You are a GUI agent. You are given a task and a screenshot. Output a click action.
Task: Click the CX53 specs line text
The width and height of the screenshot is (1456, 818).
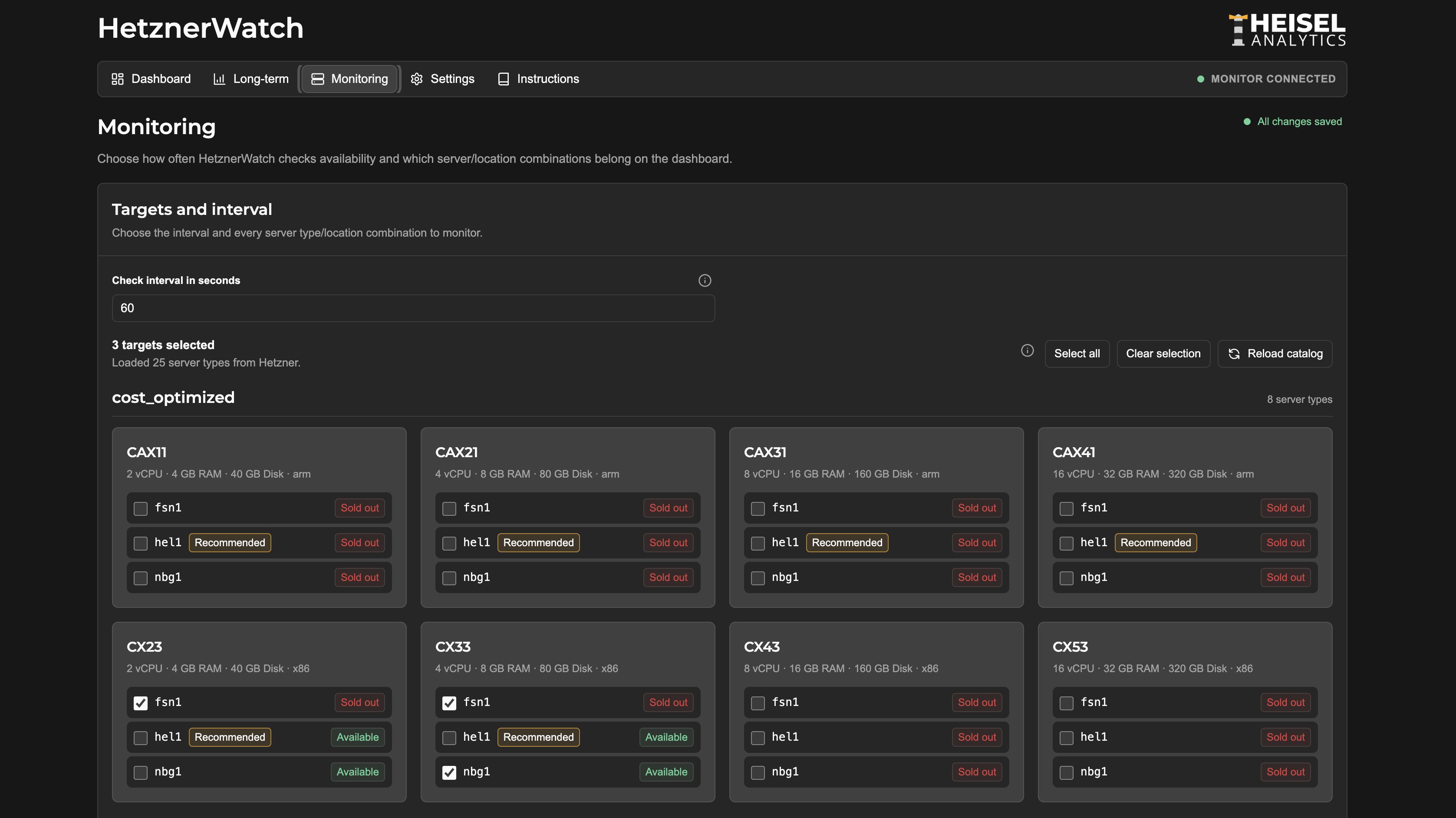(1153, 669)
